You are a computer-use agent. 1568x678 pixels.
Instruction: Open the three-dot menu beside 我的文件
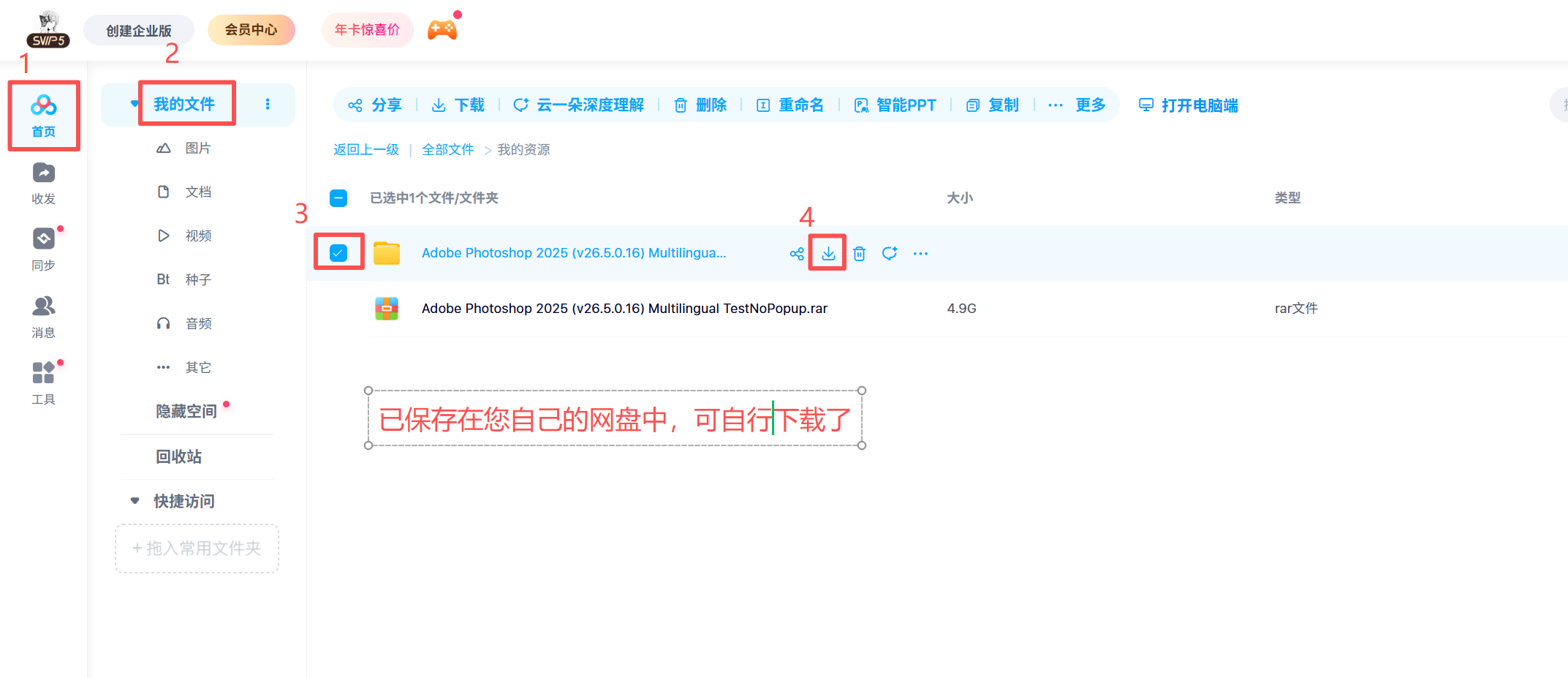(x=268, y=104)
